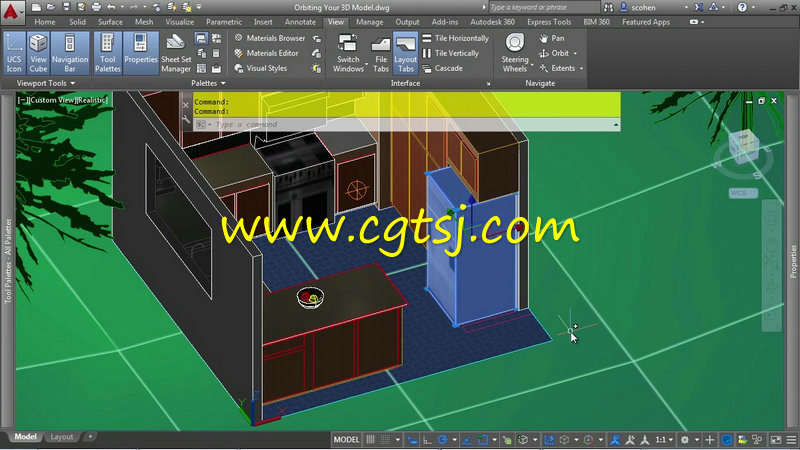This screenshot has width=800, height=450.
Task: Toggle the Navigation Bar display button
Action: 70,53
